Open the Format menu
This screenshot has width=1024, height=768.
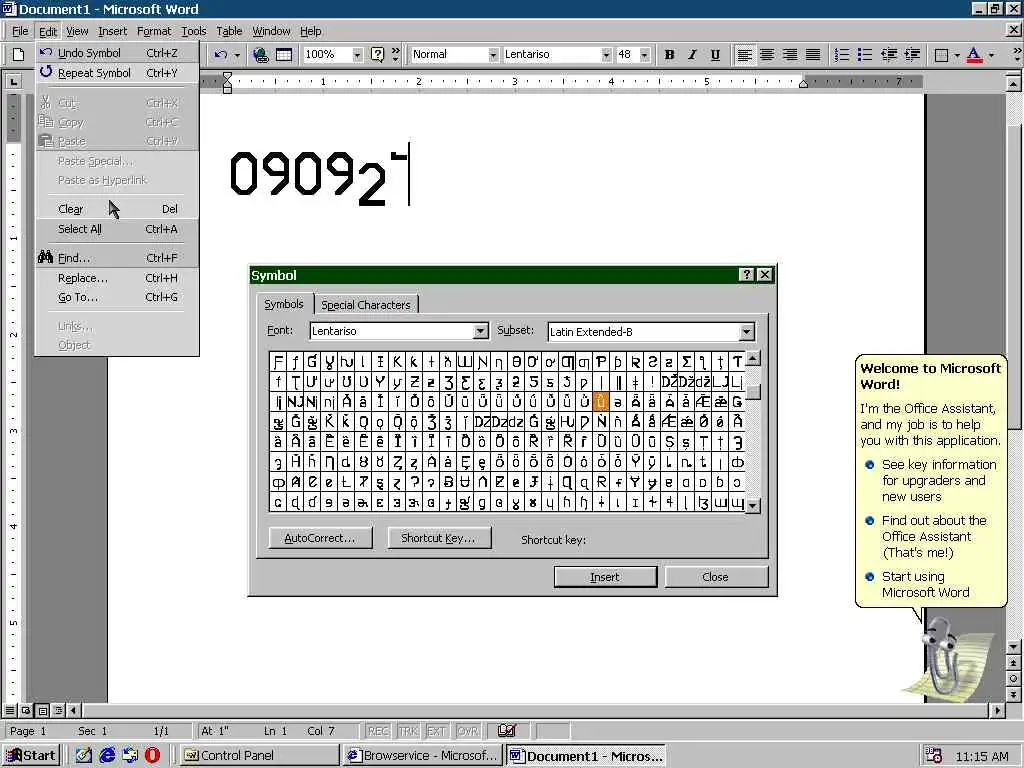[x=153, y=31]
